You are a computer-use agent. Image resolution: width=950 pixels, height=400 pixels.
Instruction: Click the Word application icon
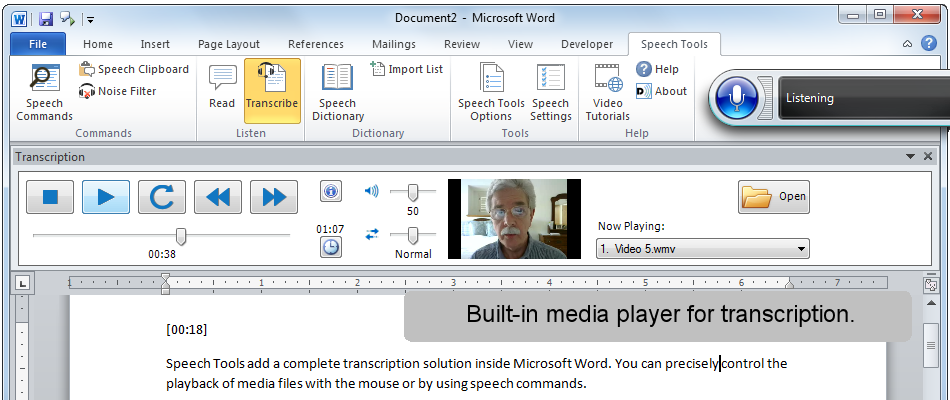(x=19, y=19)
